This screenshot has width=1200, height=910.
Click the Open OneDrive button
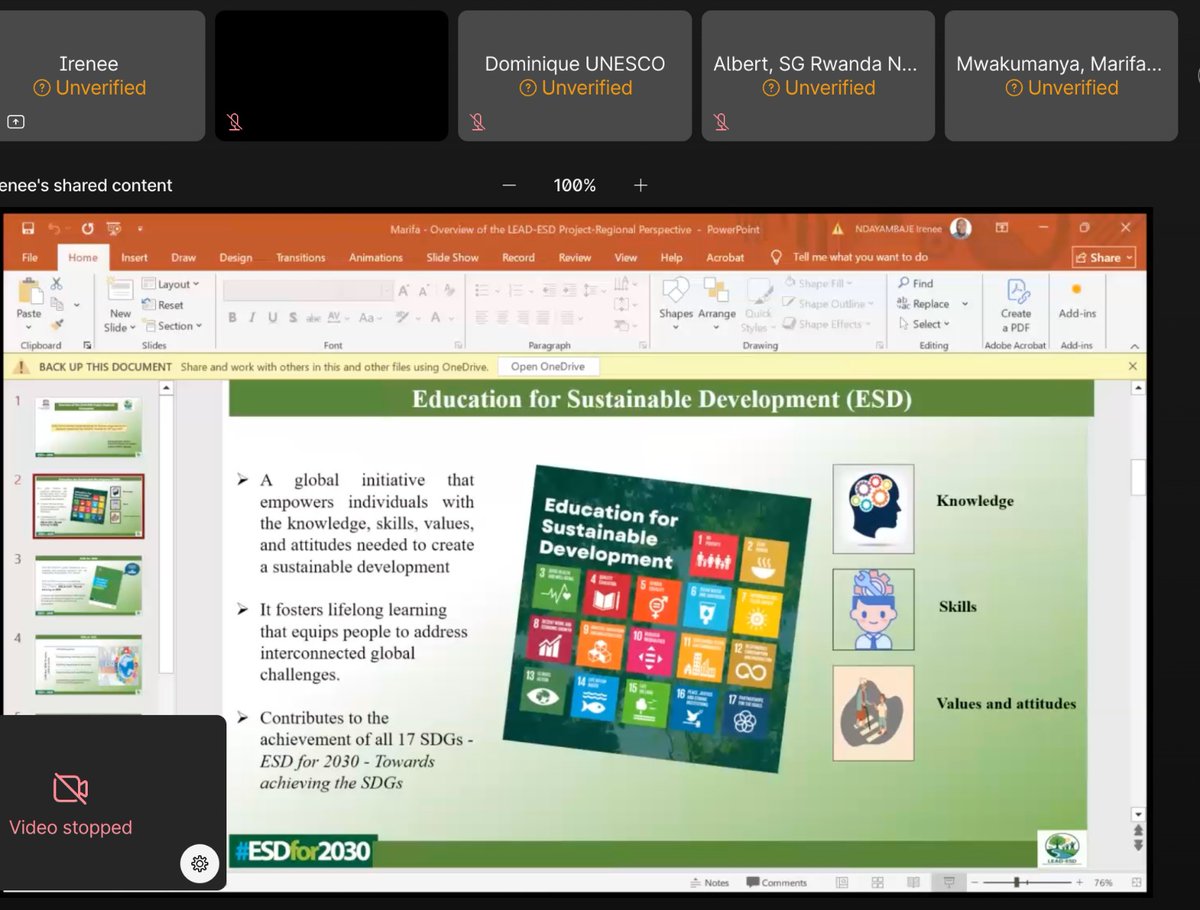coord(547,366)
